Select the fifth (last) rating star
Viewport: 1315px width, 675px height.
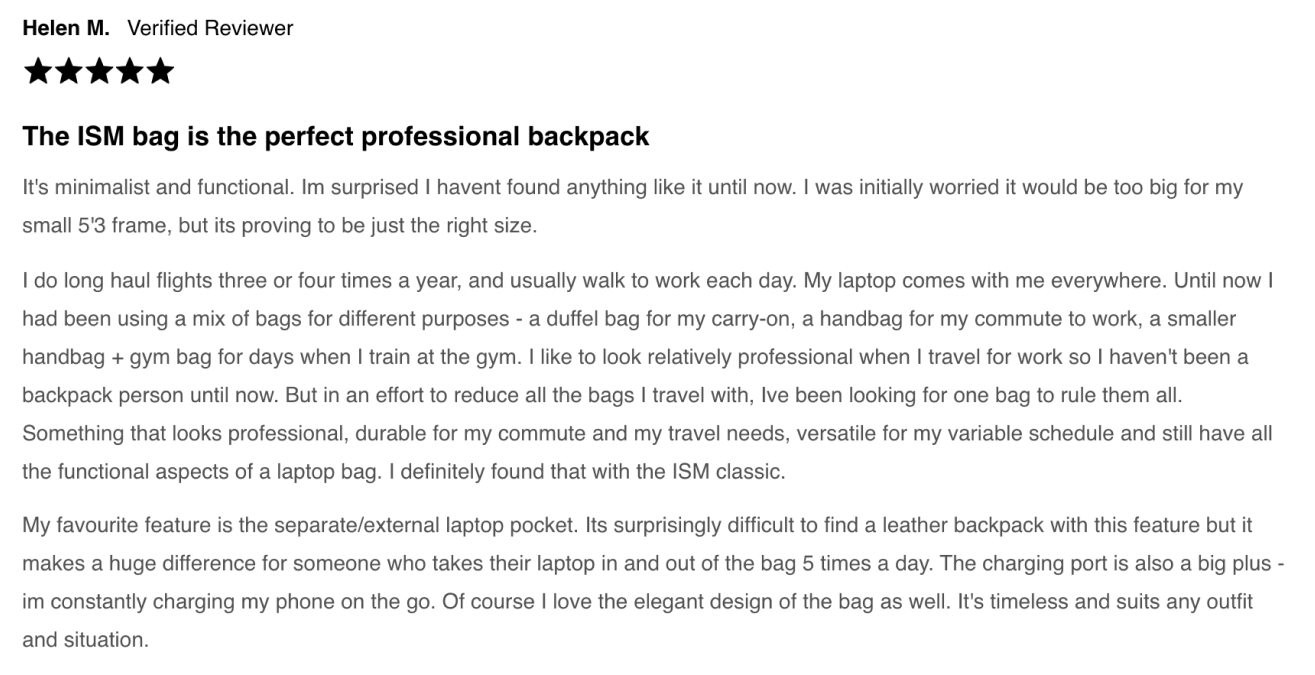[158, 72]
